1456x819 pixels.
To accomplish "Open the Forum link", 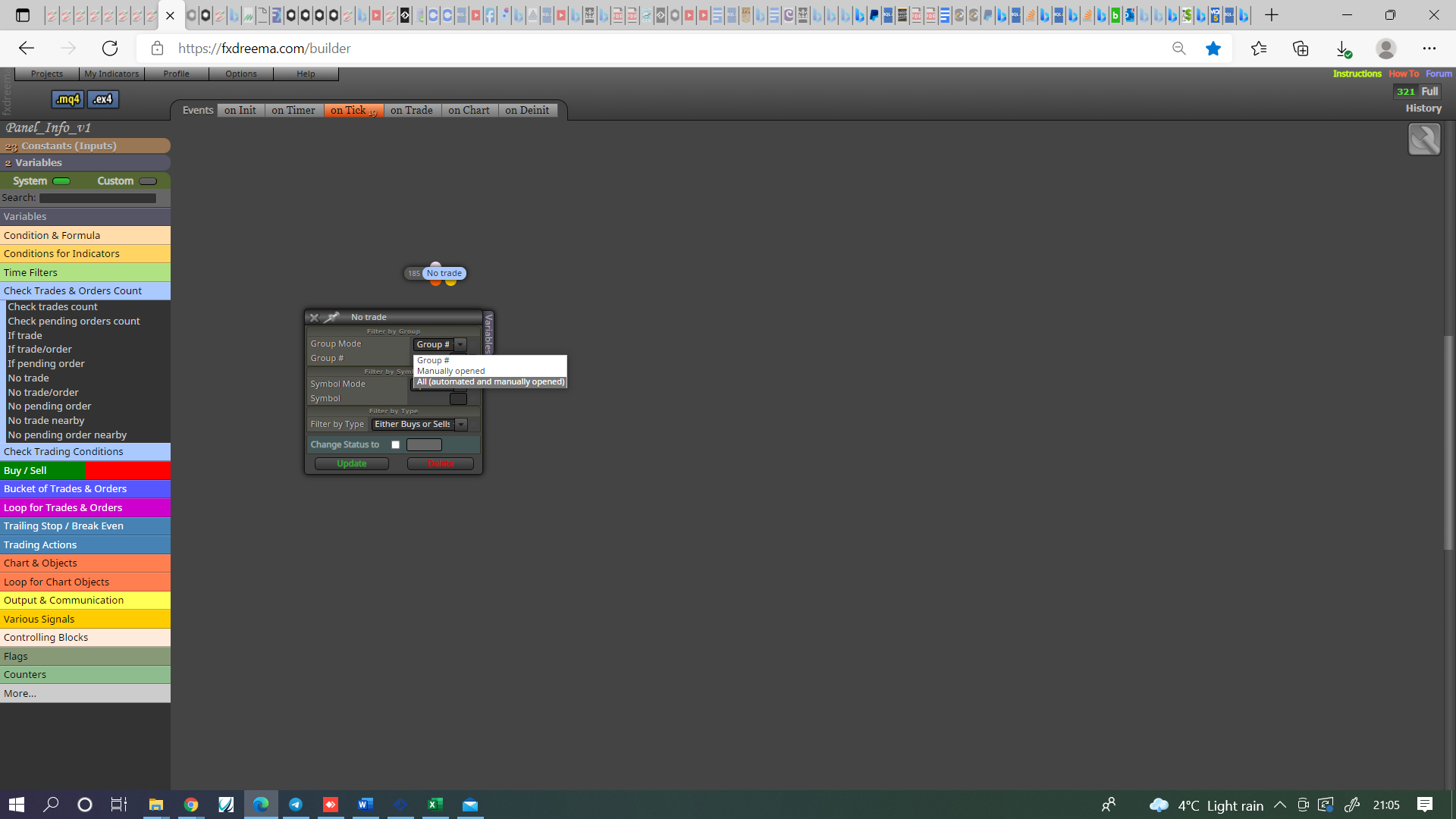I will [1439, 74].
